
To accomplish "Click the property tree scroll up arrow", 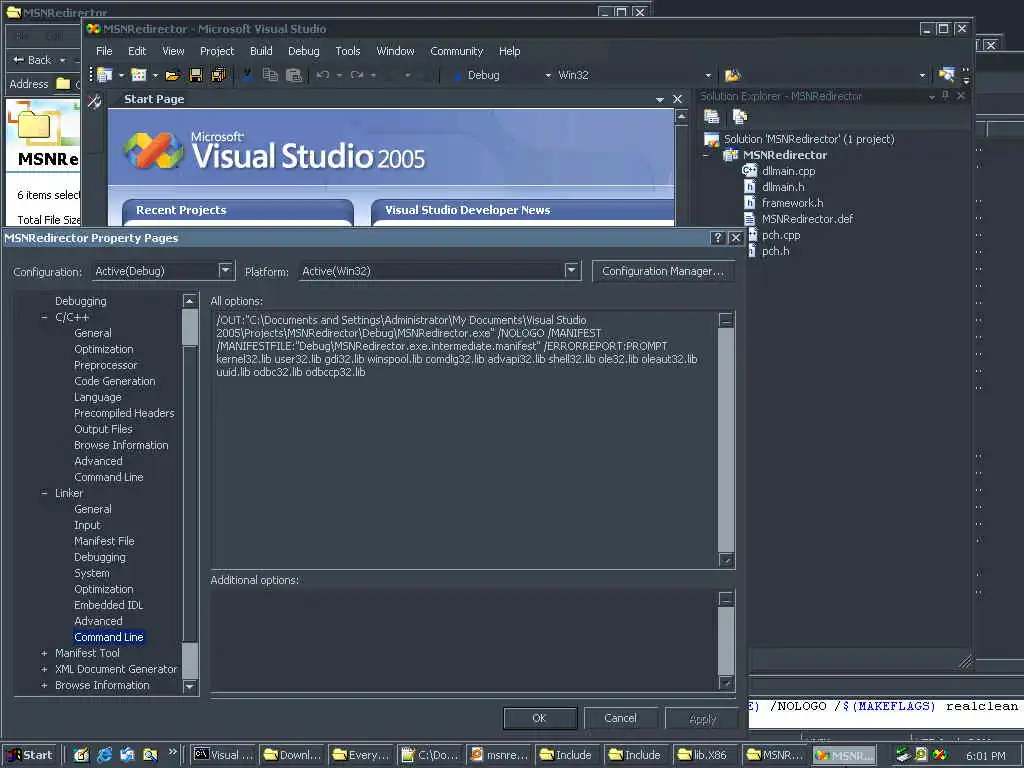I will 189,300.
